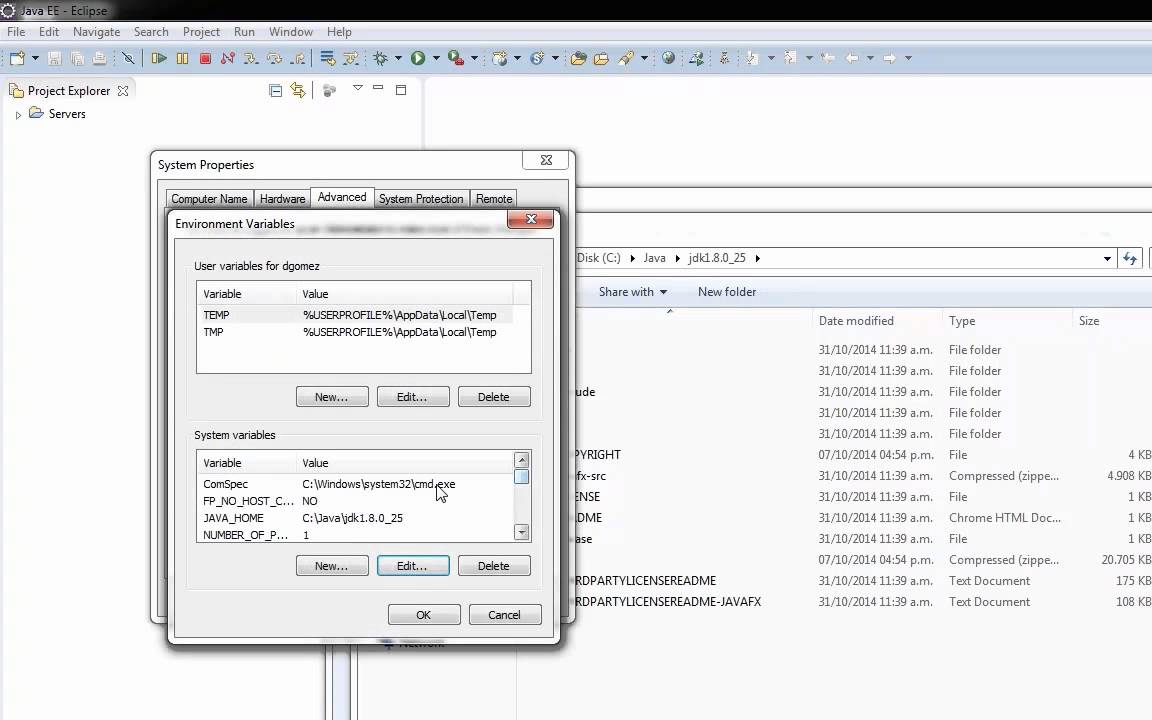Click New under User variables

click(x=332, y=397)
